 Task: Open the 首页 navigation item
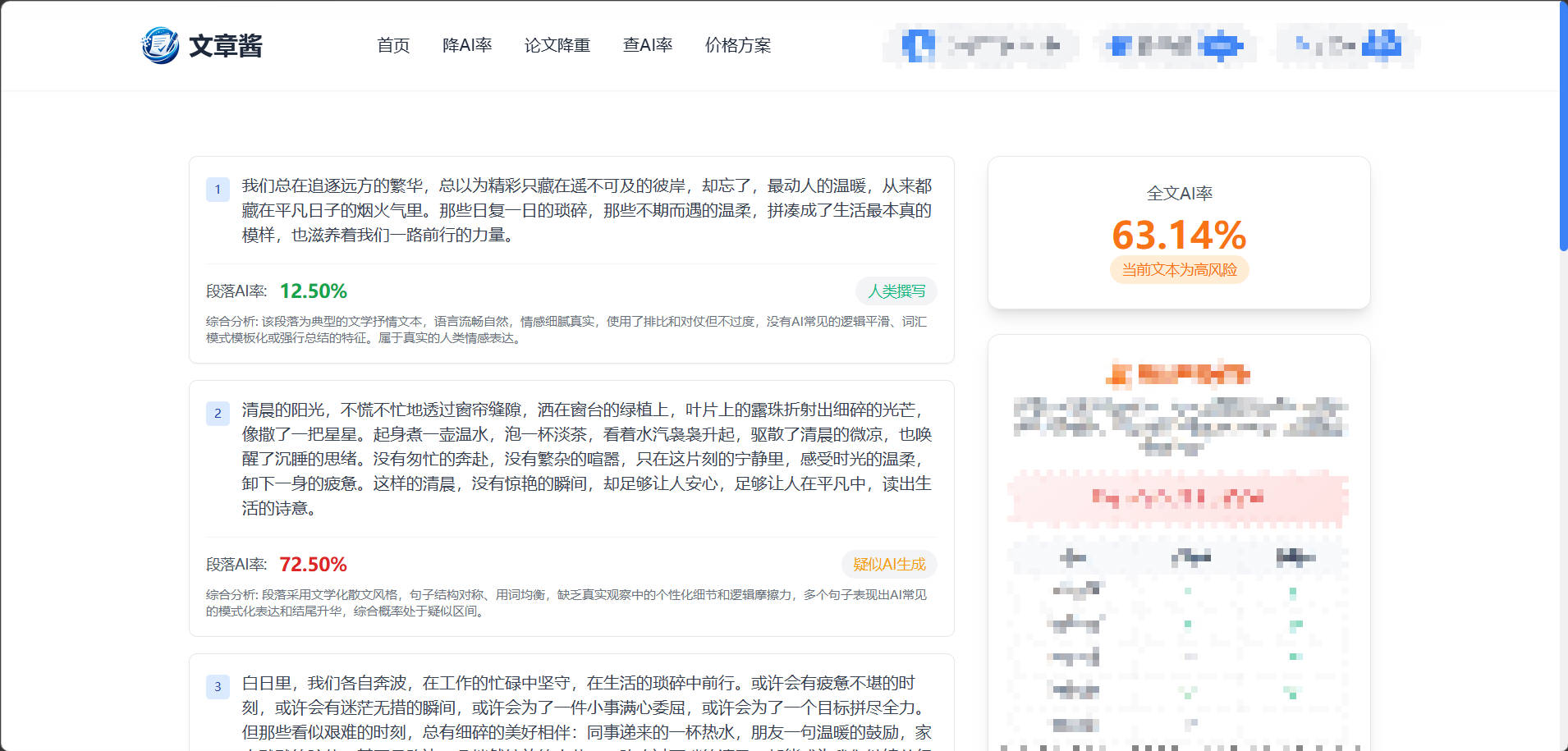coord(393,45)
